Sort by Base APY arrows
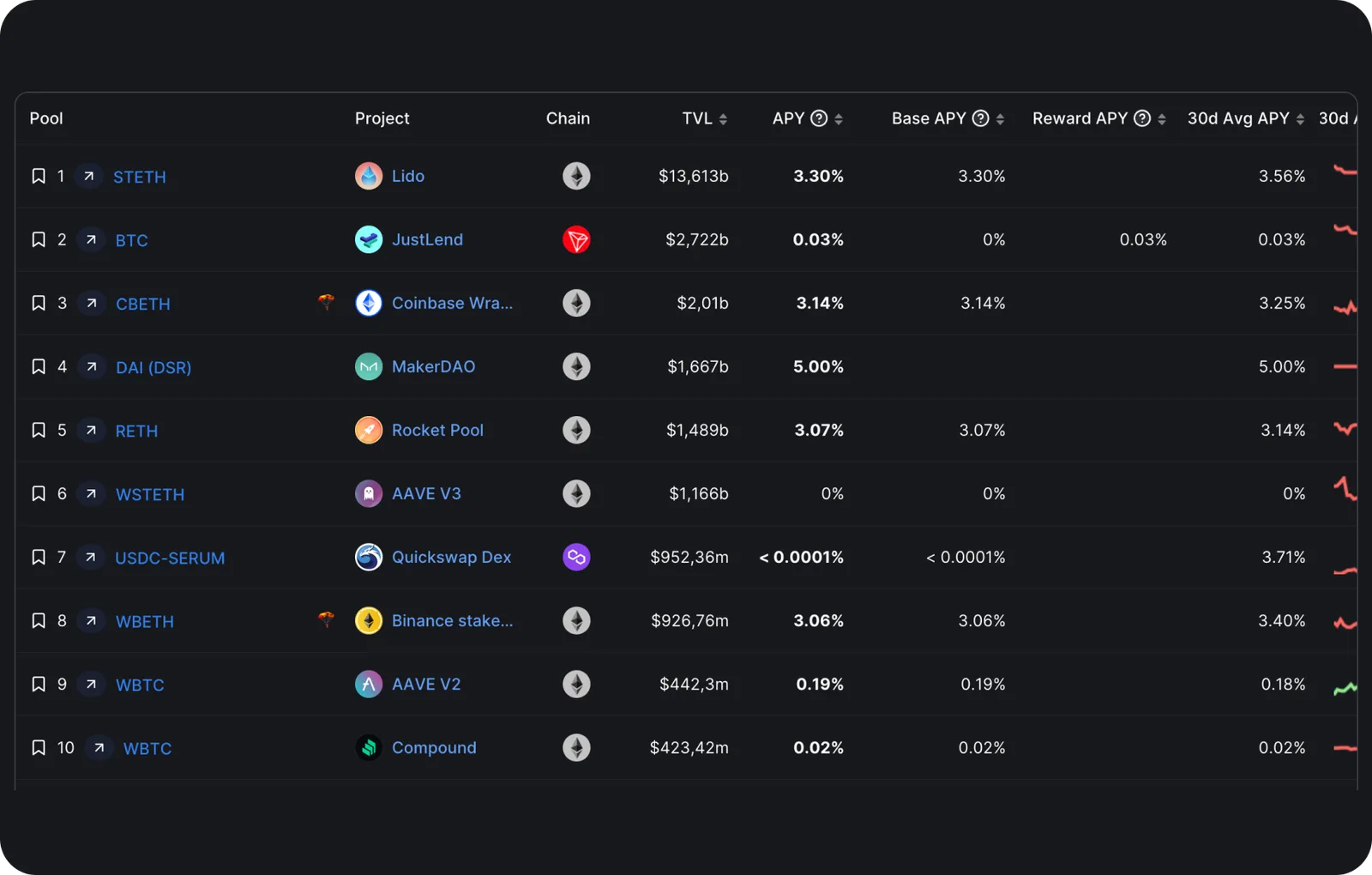This screenshot has width=1372, height=875. coord(1000,119)
